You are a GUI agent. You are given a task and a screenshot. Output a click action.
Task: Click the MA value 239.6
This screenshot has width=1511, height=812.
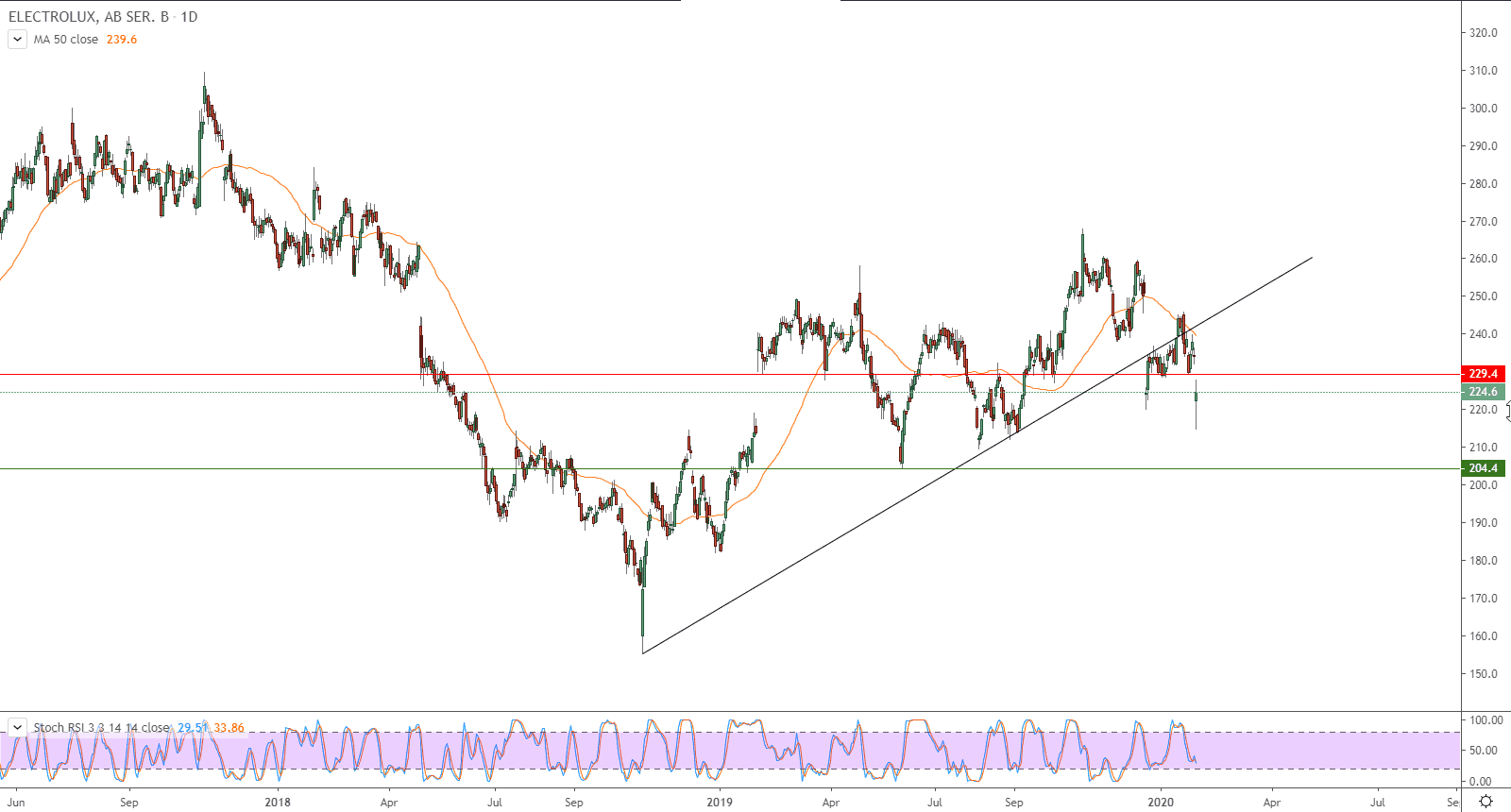(122, 40)
